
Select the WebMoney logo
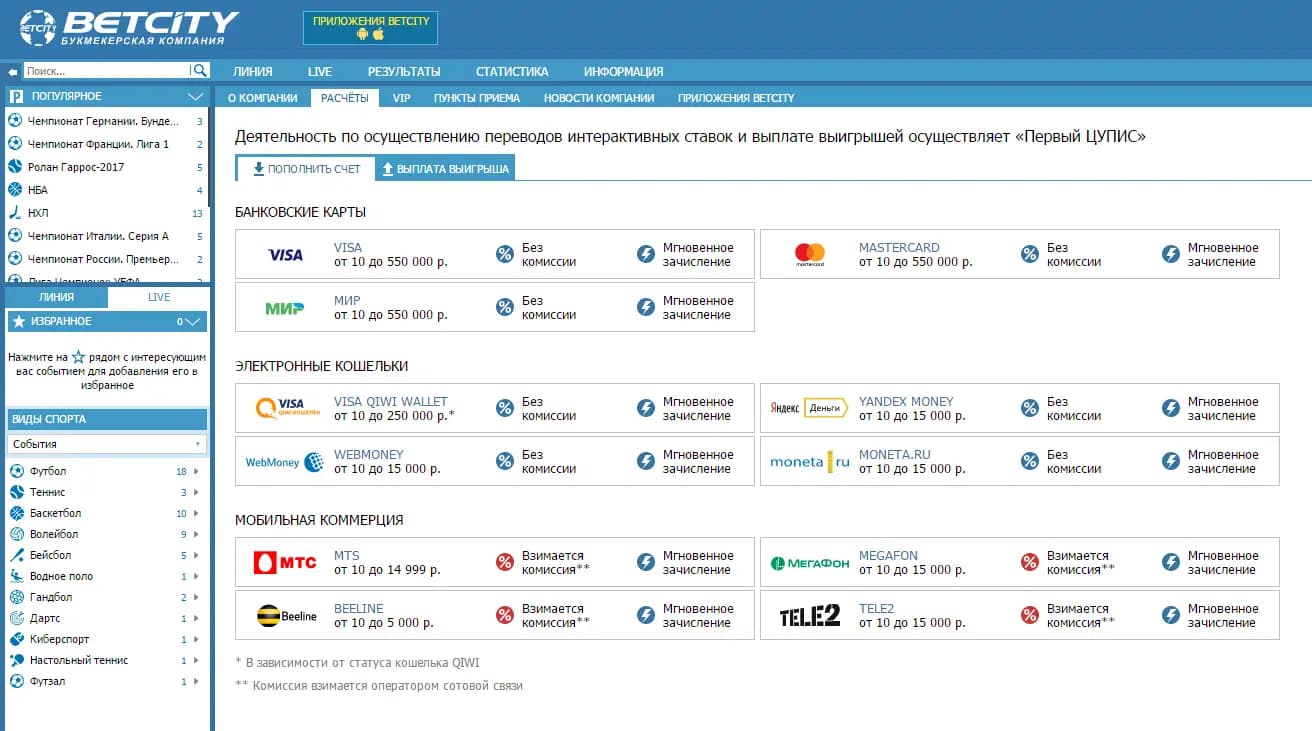tap(285, 462)
